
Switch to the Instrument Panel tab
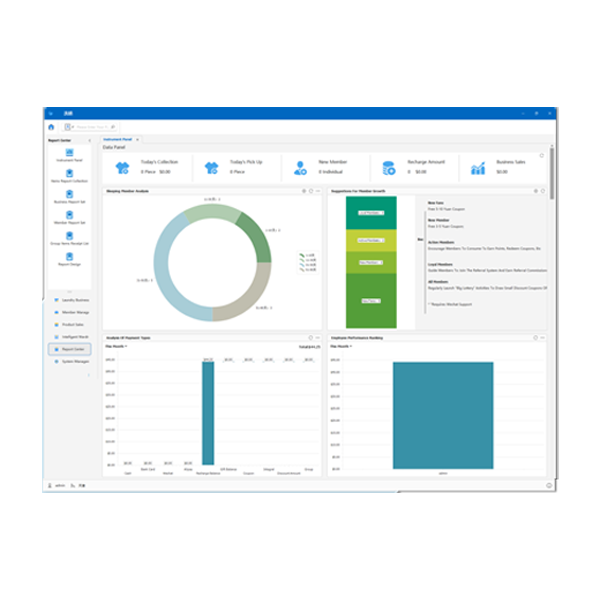(x=115, y=139)
